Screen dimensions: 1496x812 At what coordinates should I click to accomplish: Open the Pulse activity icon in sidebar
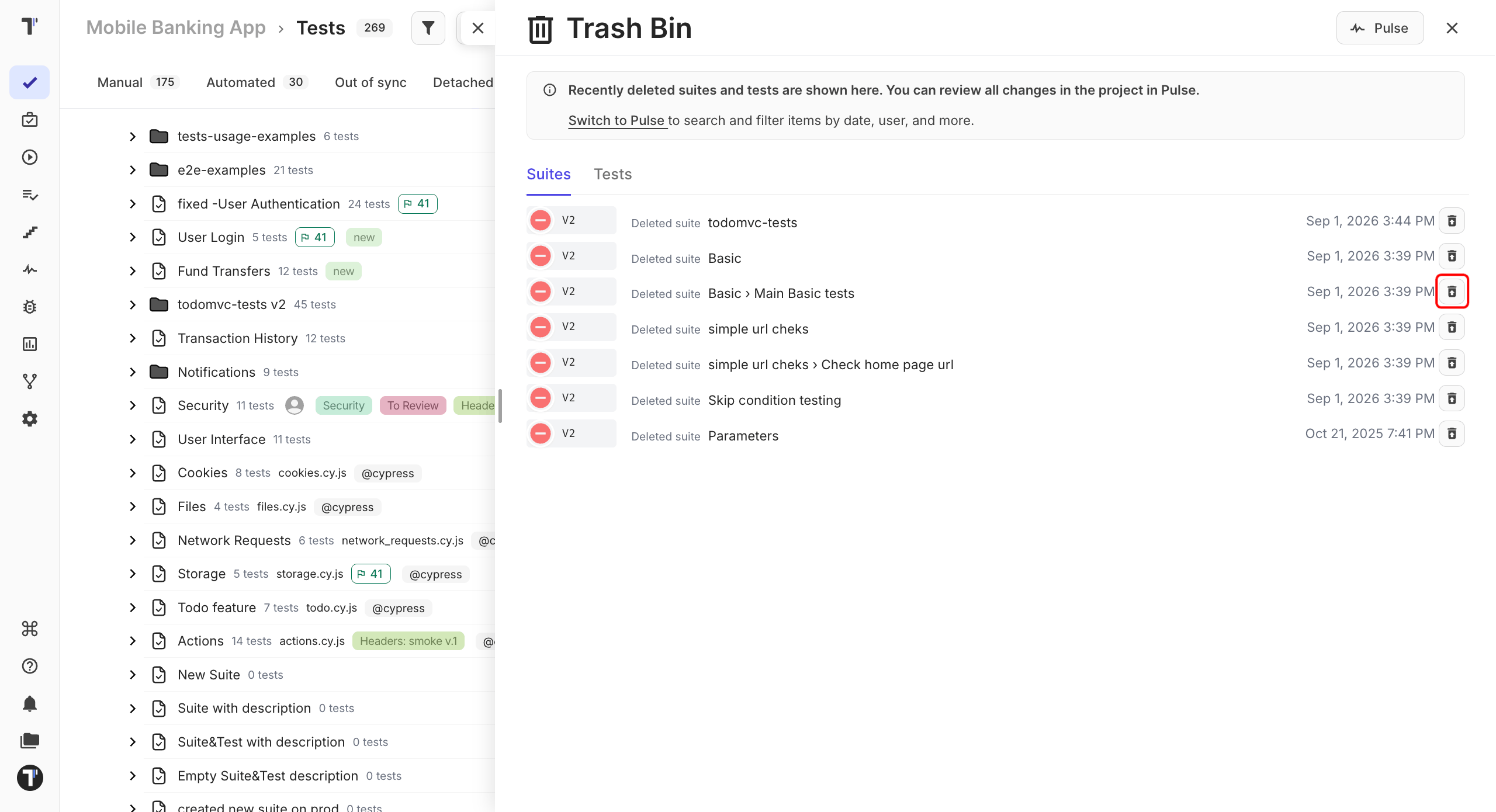(x=30, y=269)
